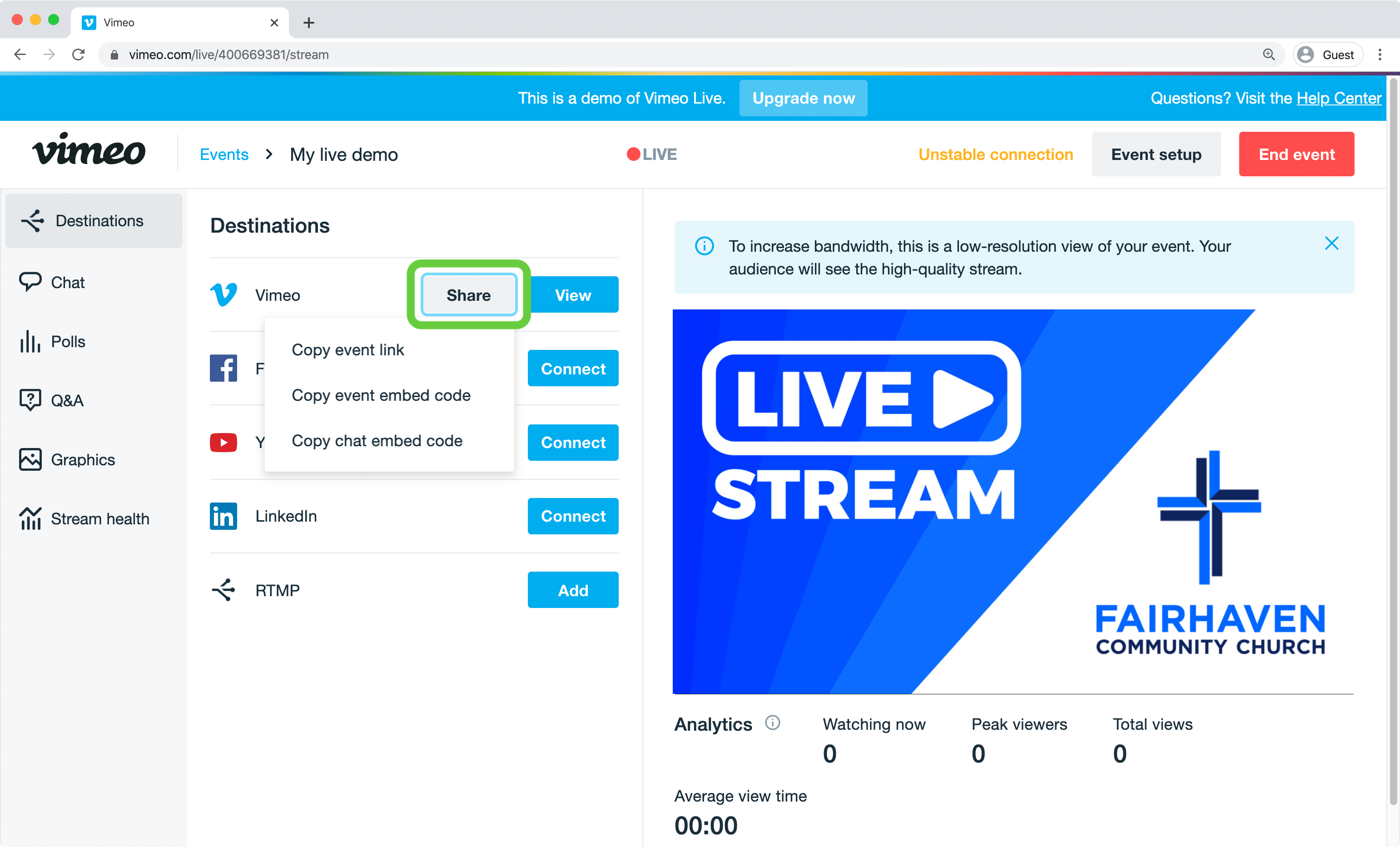
Task: Click the LinkedIn destination icon
Action: [223, 516]
